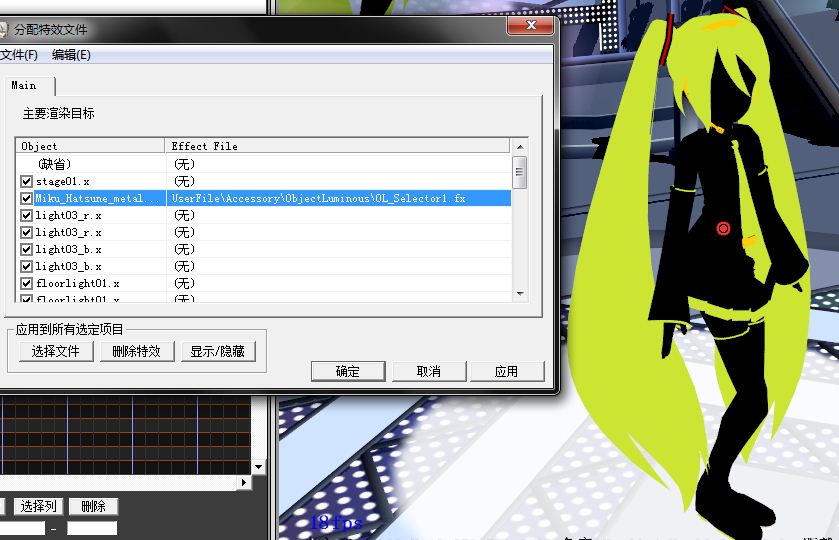Click the 18fps counter in viewport
Viewport: 839px width, 540px height.
[x=337, y=522]
